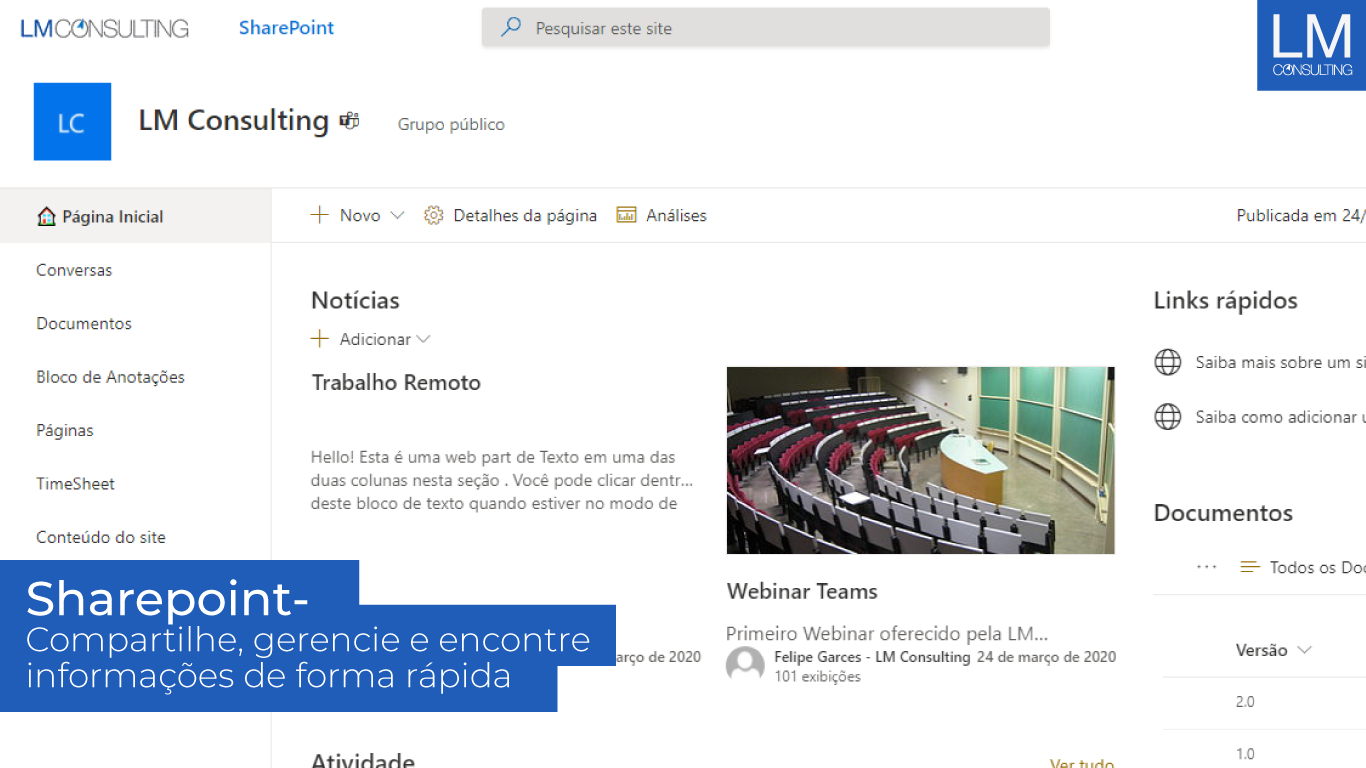
Task: Click the Trabalho Remoto description text
Action: [502, 480]
